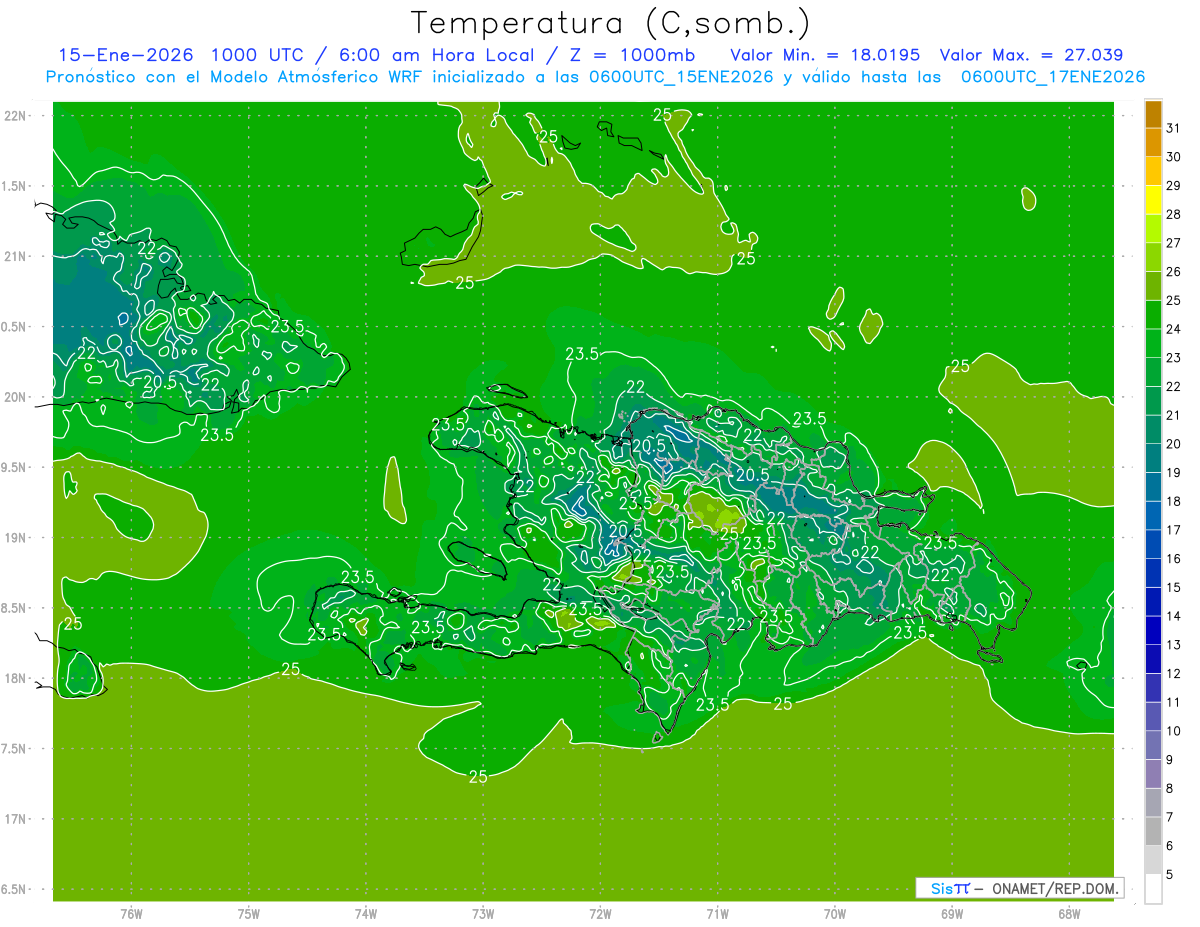Click the 72W longitude axis label
This screenshot has width=1200, height=927.
(x=600, y=914)
